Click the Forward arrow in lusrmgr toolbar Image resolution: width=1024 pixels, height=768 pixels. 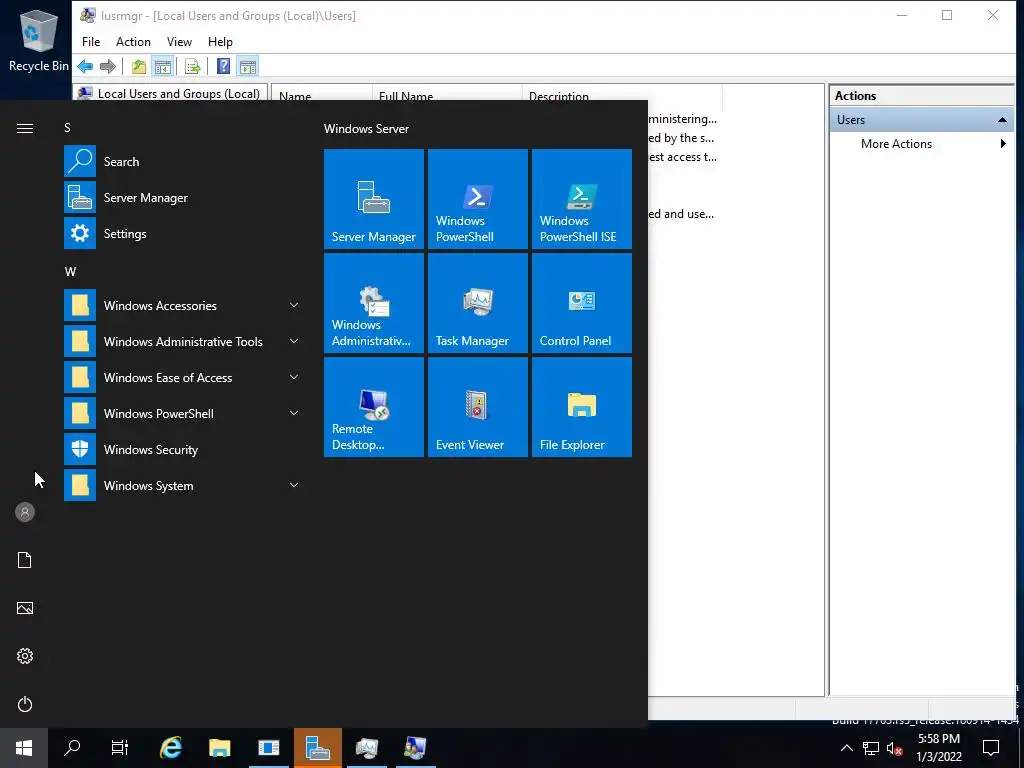coord(108,66)
